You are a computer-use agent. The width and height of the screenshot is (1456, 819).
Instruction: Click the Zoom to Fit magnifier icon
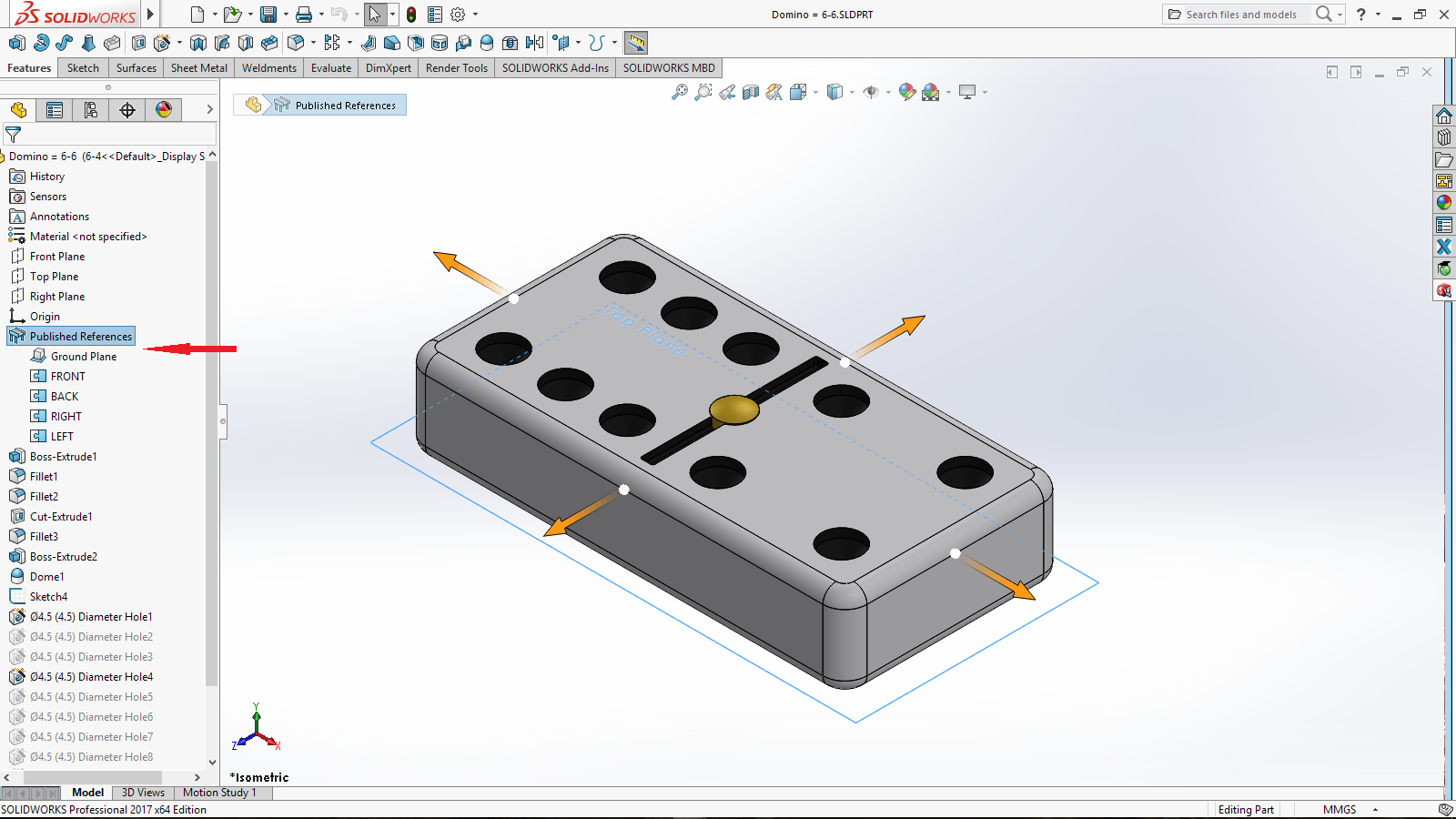680,92
